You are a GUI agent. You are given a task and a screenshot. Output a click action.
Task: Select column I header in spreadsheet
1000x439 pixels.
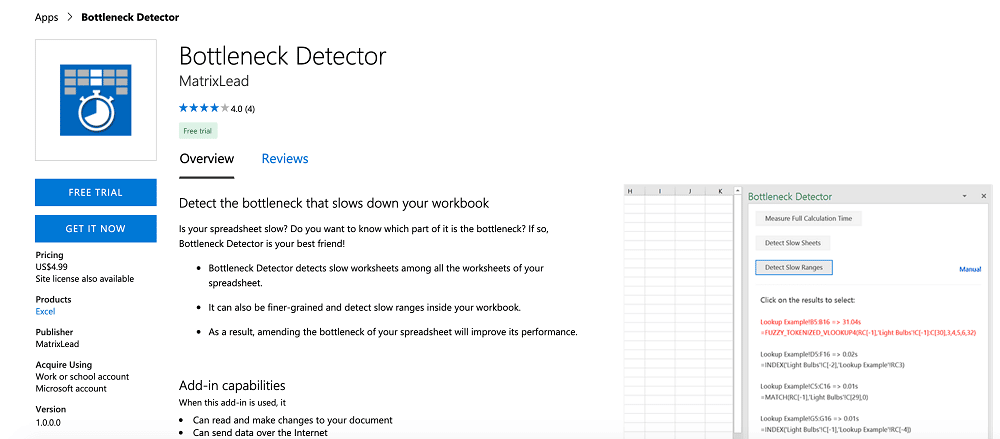pyautogui.click(x=659, y=190)
